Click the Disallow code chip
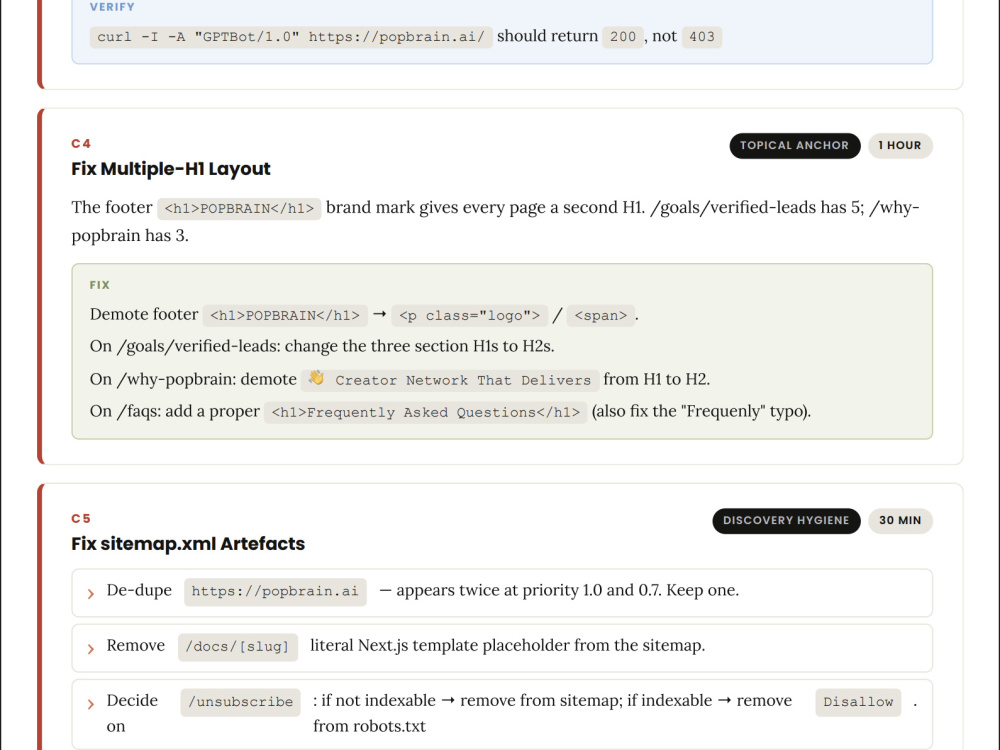 click(858, 702)
